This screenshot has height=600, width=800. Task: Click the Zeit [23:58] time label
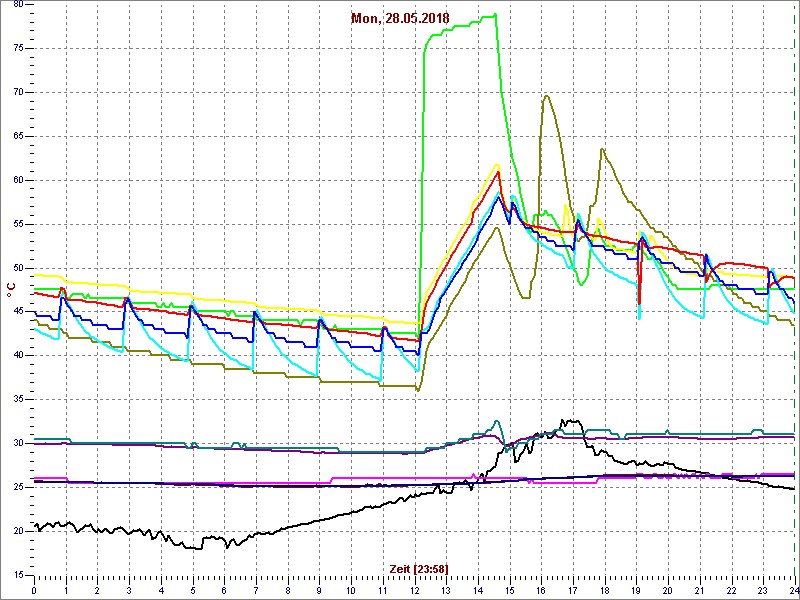(x=419, y=568)
